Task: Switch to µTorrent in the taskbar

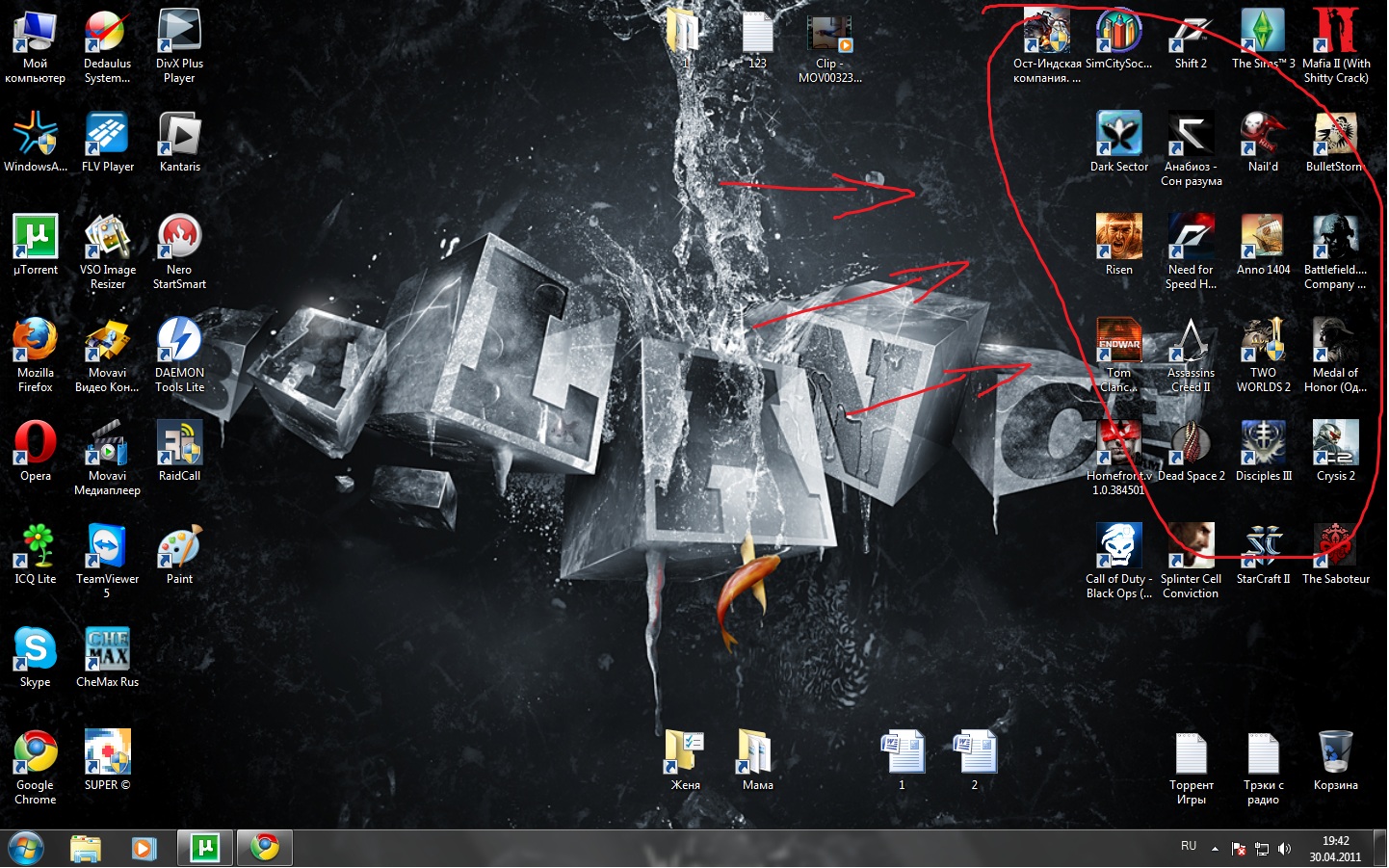Action: coord(204,849)
